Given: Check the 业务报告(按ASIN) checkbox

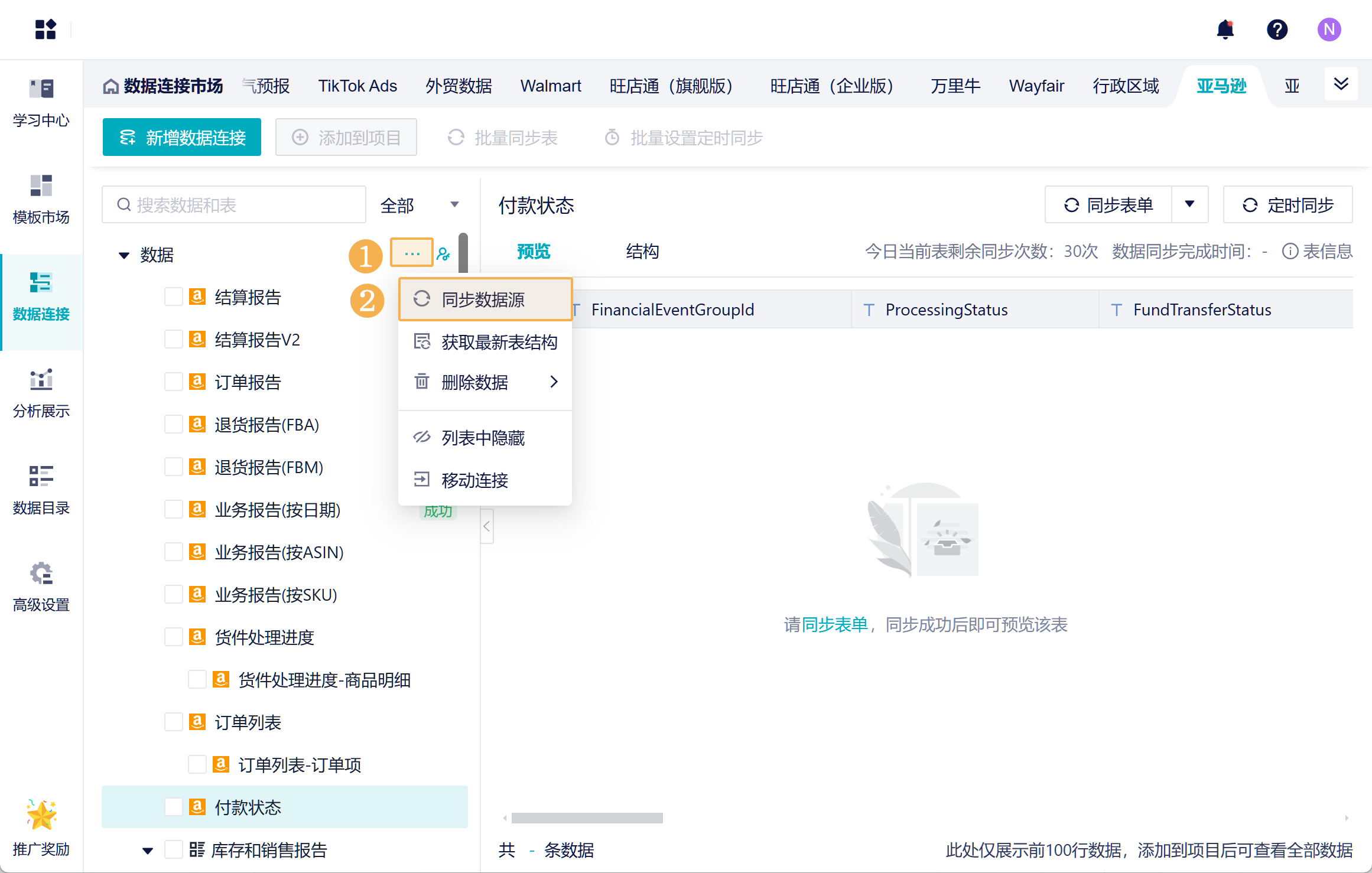Looking at the screenshot, I should [173, 552].
